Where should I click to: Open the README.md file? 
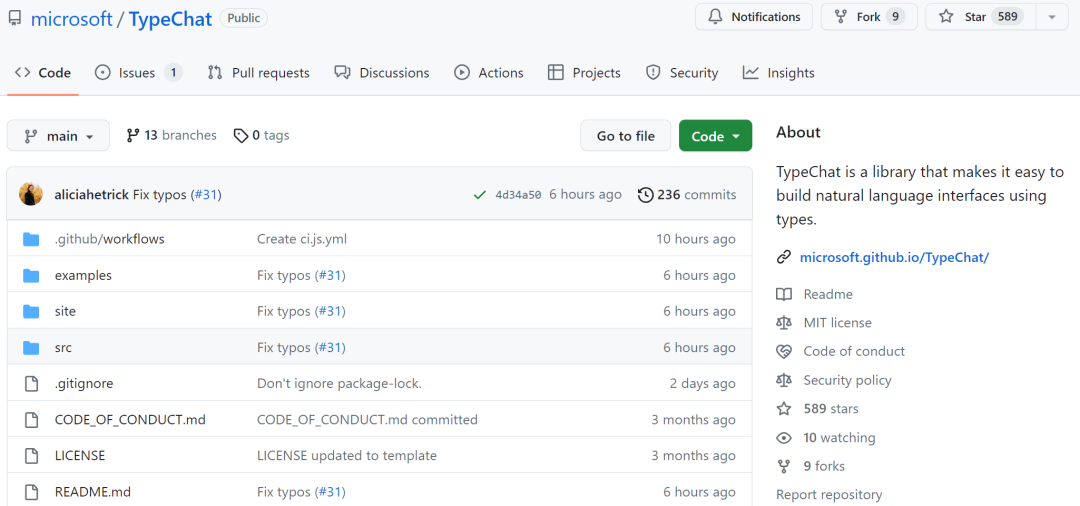pyautogui.click(x=93, y=492)
